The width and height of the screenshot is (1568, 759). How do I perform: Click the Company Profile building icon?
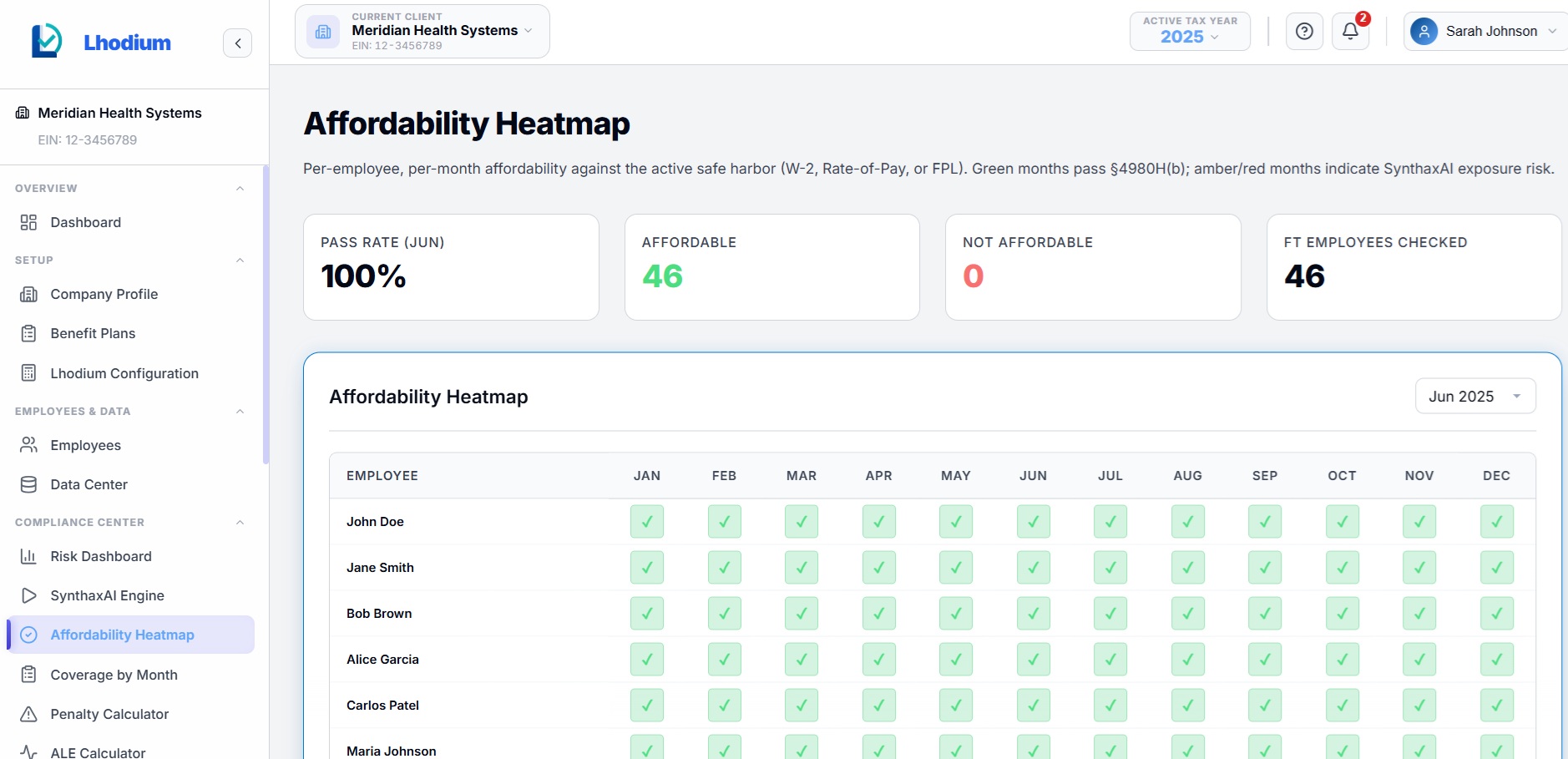(x=29, y=294)
